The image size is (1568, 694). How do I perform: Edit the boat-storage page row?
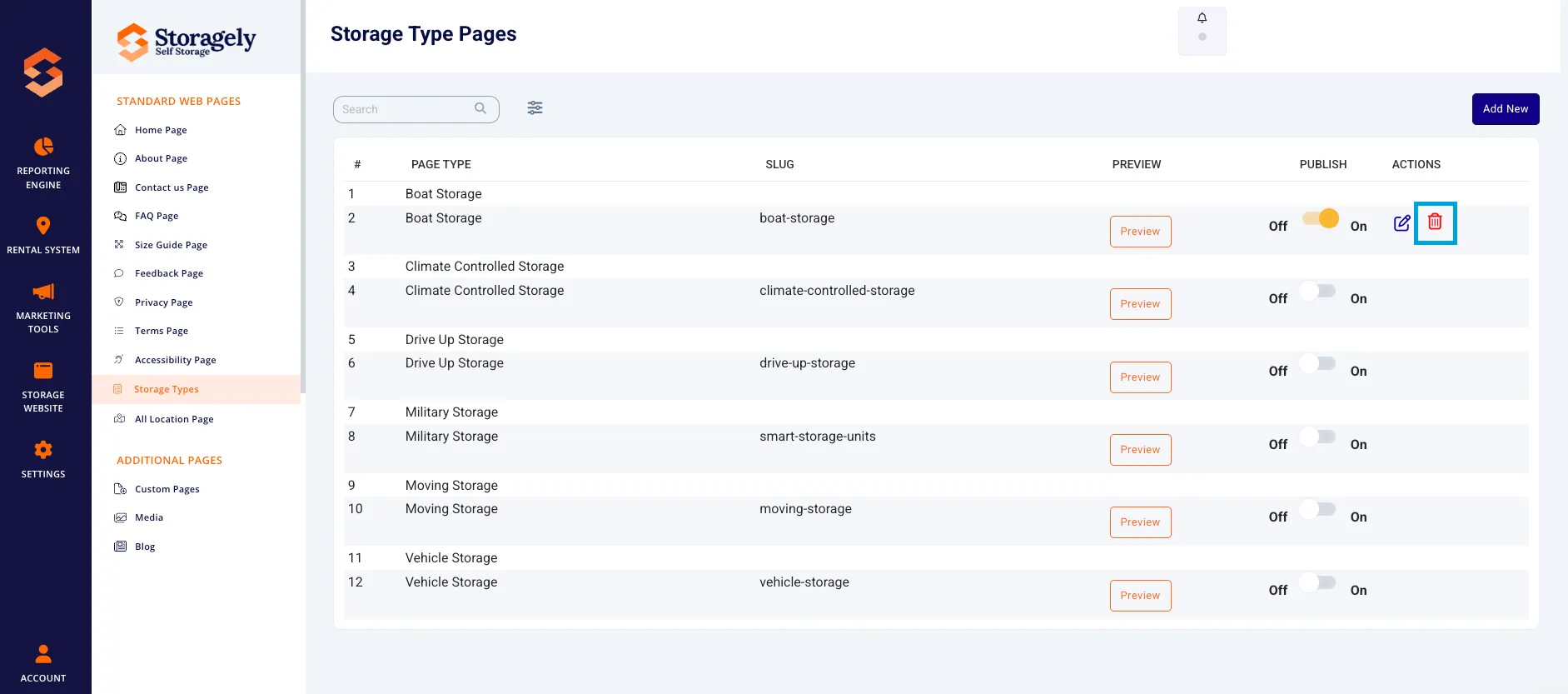[1402, 223]
